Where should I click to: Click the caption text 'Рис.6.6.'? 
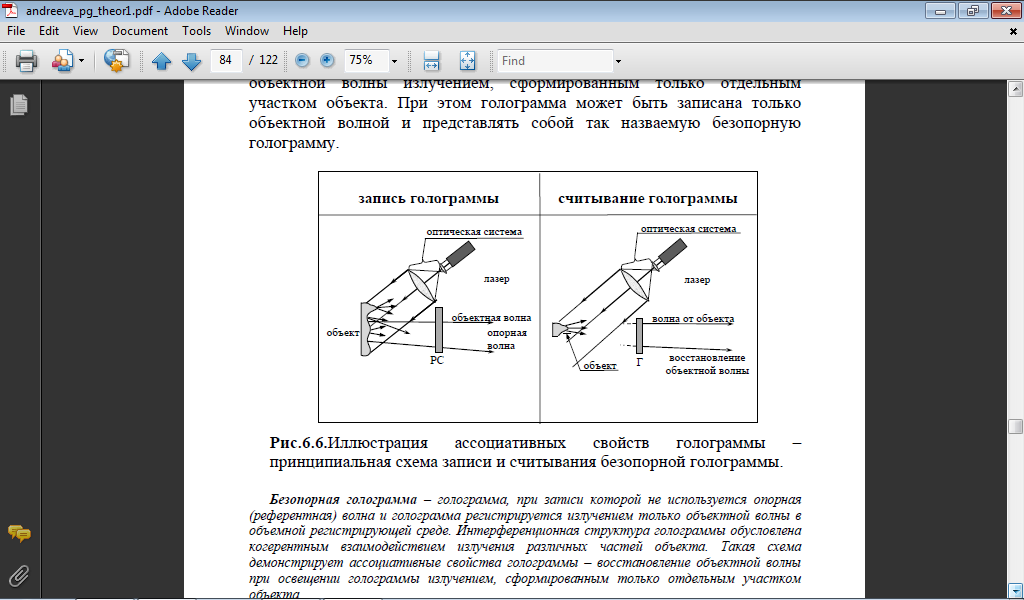298,443
